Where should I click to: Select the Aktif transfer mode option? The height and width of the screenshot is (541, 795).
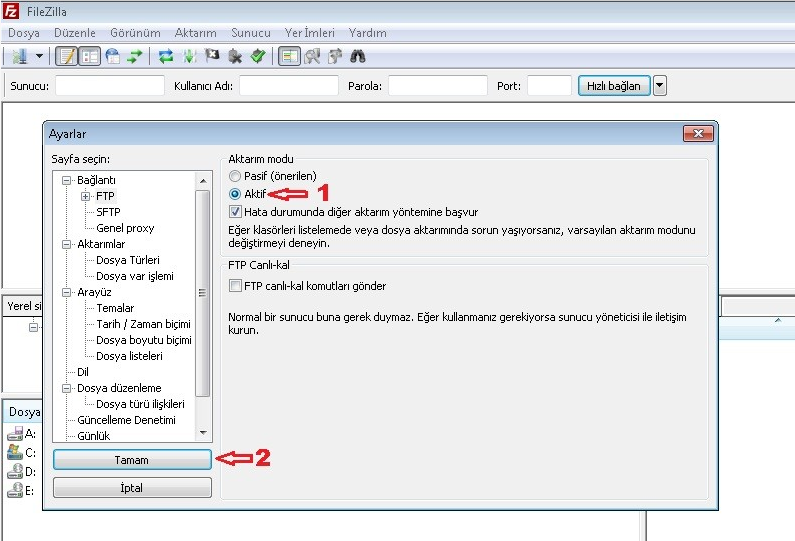(x=235, y=194)
